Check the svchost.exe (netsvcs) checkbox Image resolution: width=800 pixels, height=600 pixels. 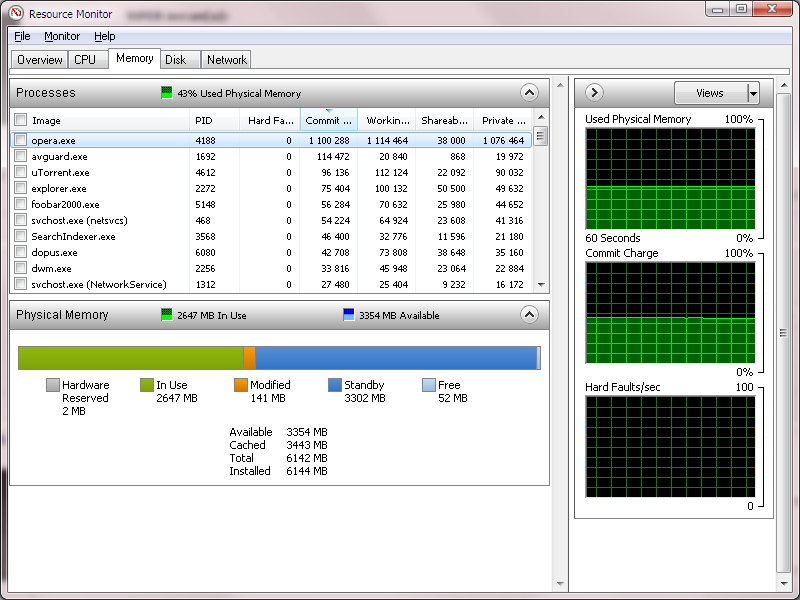click(x=20, y=220)
